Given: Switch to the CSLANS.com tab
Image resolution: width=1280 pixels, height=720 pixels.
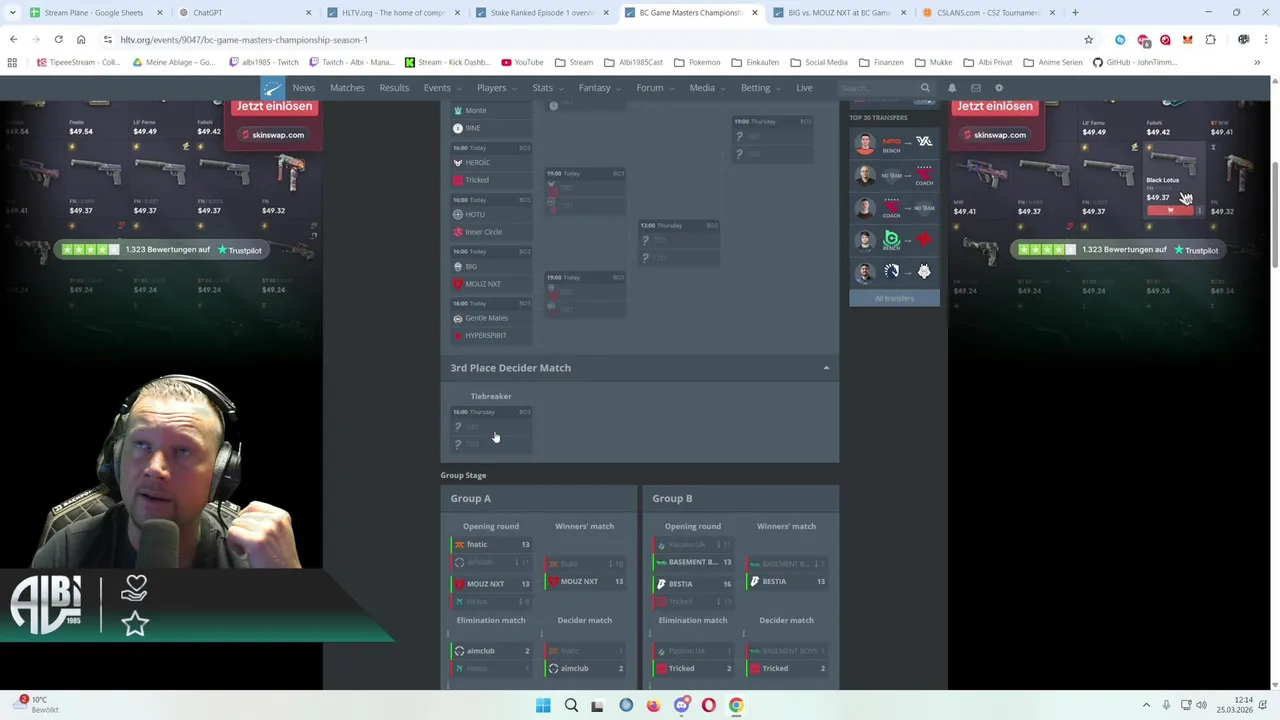Looking at the screenshot, I should coord(988,12).
